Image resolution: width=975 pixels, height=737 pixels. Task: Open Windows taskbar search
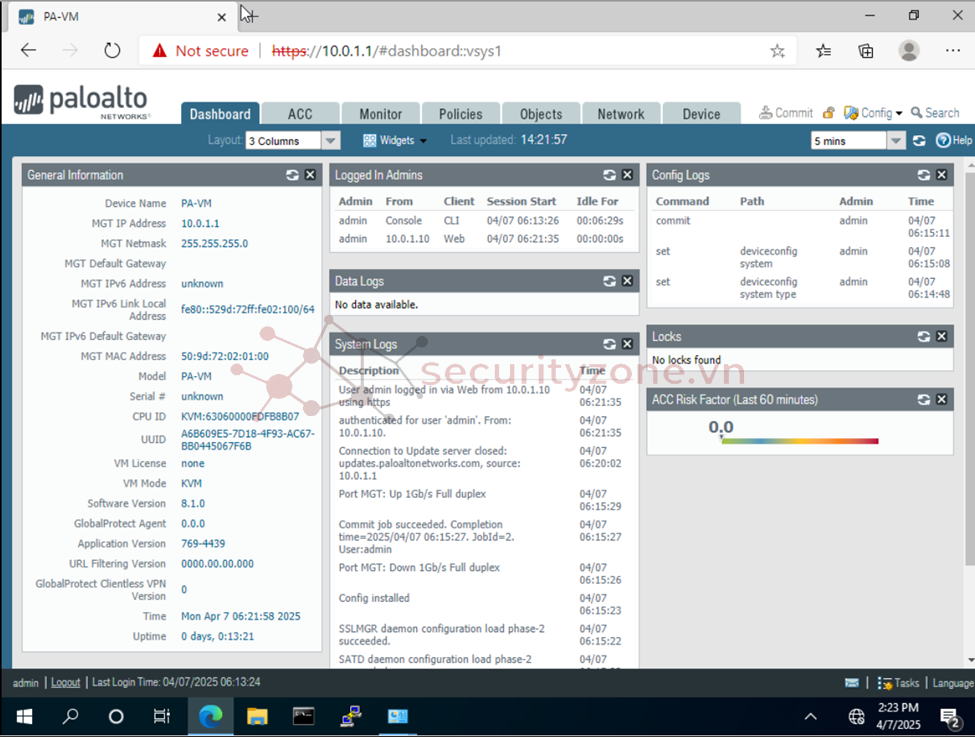70,717
